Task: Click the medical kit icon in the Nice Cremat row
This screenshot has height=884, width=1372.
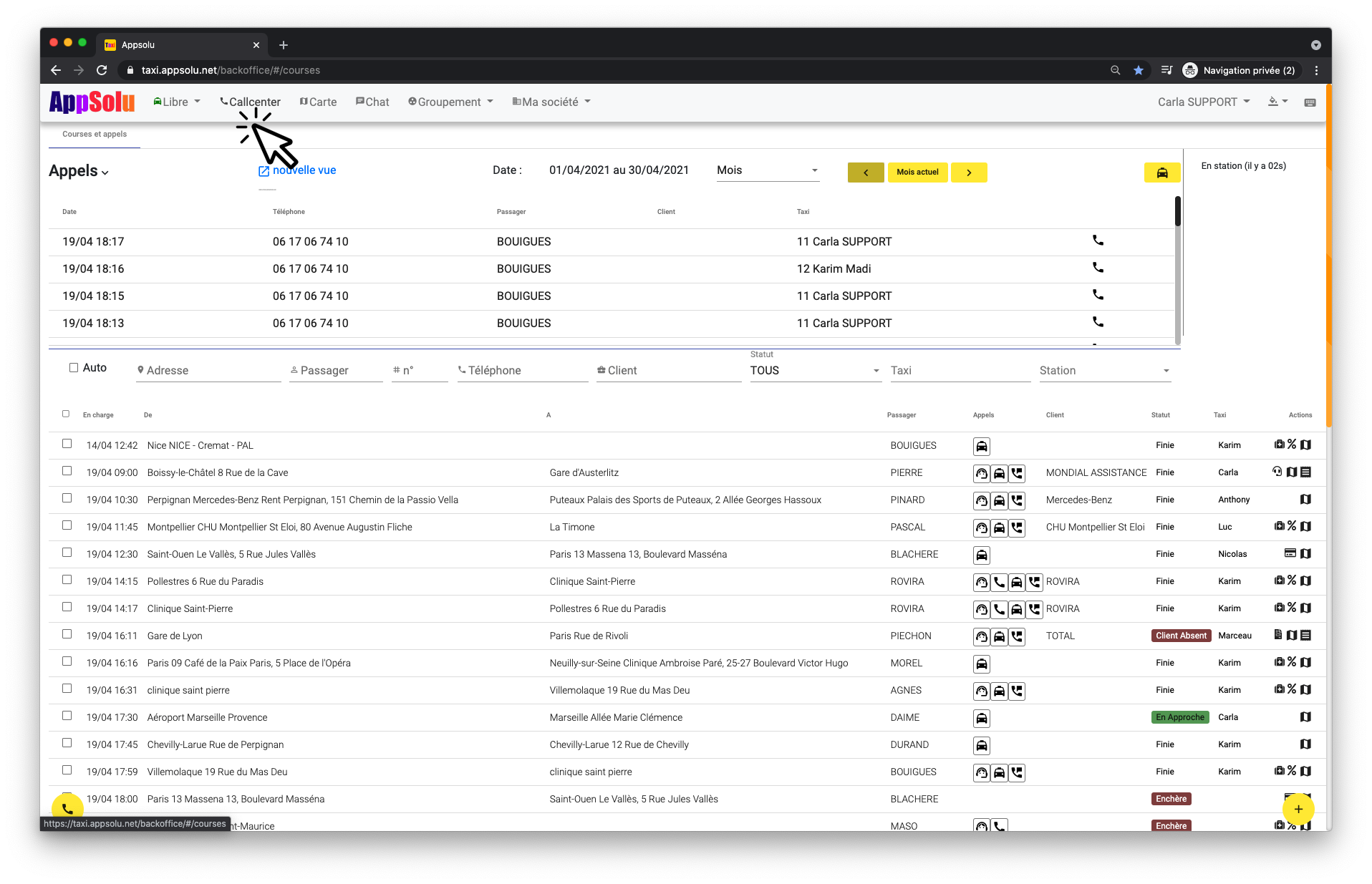Action: [1279, 445]
